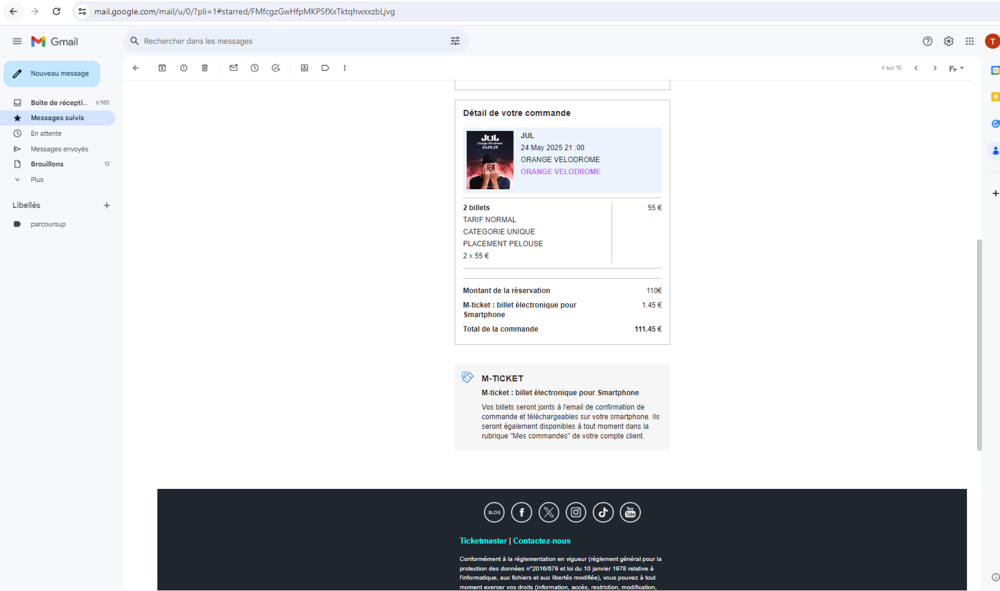Move email to another folder
The width and height of the screenshot is (1000, 591).
[304, 68]
